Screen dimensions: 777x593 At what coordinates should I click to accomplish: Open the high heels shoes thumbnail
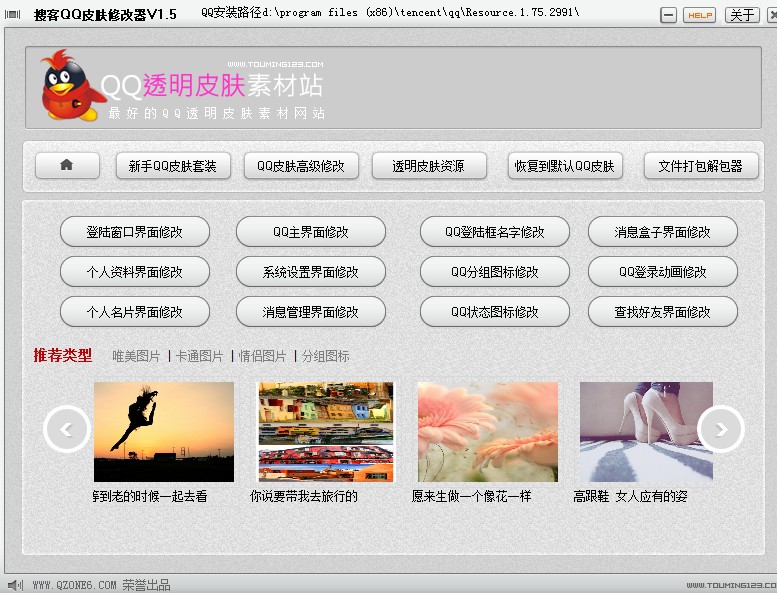pyautogui.click(x=646, y=432)
